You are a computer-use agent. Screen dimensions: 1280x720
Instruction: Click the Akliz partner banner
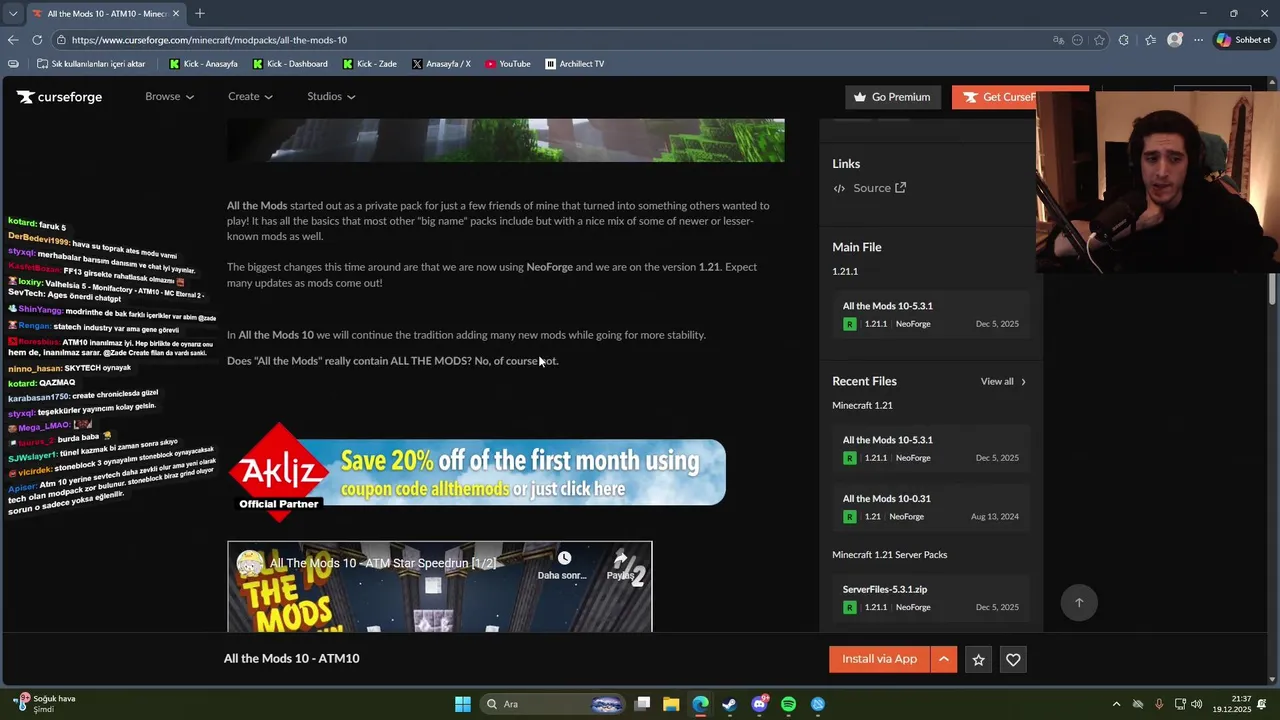(x=477, y=472)
